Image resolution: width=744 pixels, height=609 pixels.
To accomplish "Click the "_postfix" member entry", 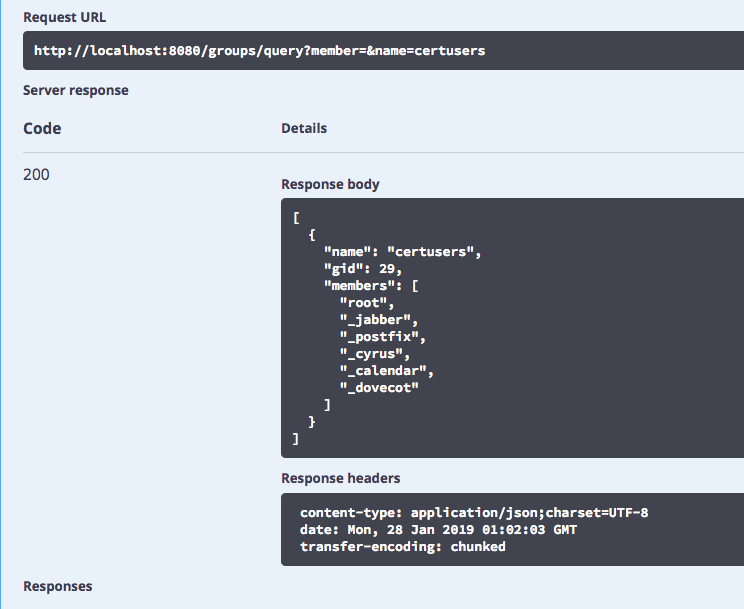I will [x=383, y=337].
